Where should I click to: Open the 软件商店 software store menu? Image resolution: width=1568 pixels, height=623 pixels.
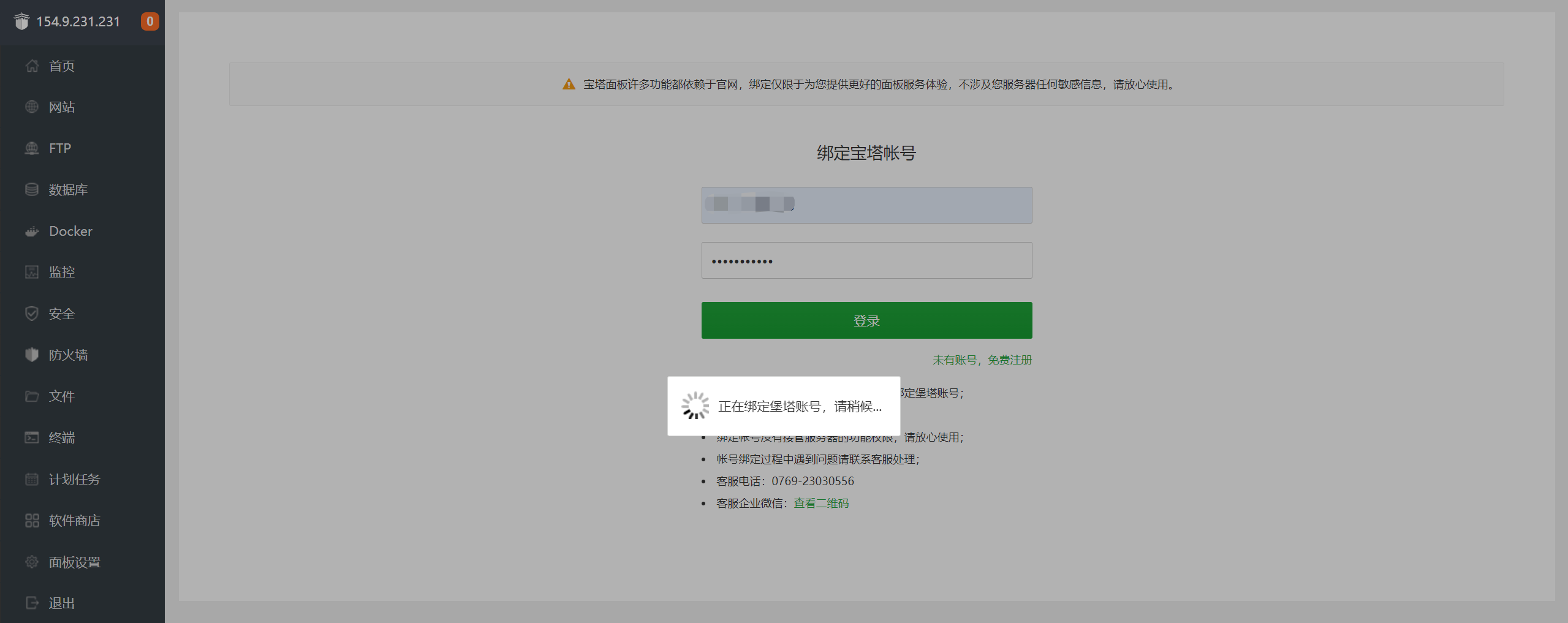(x=74, y=521)
